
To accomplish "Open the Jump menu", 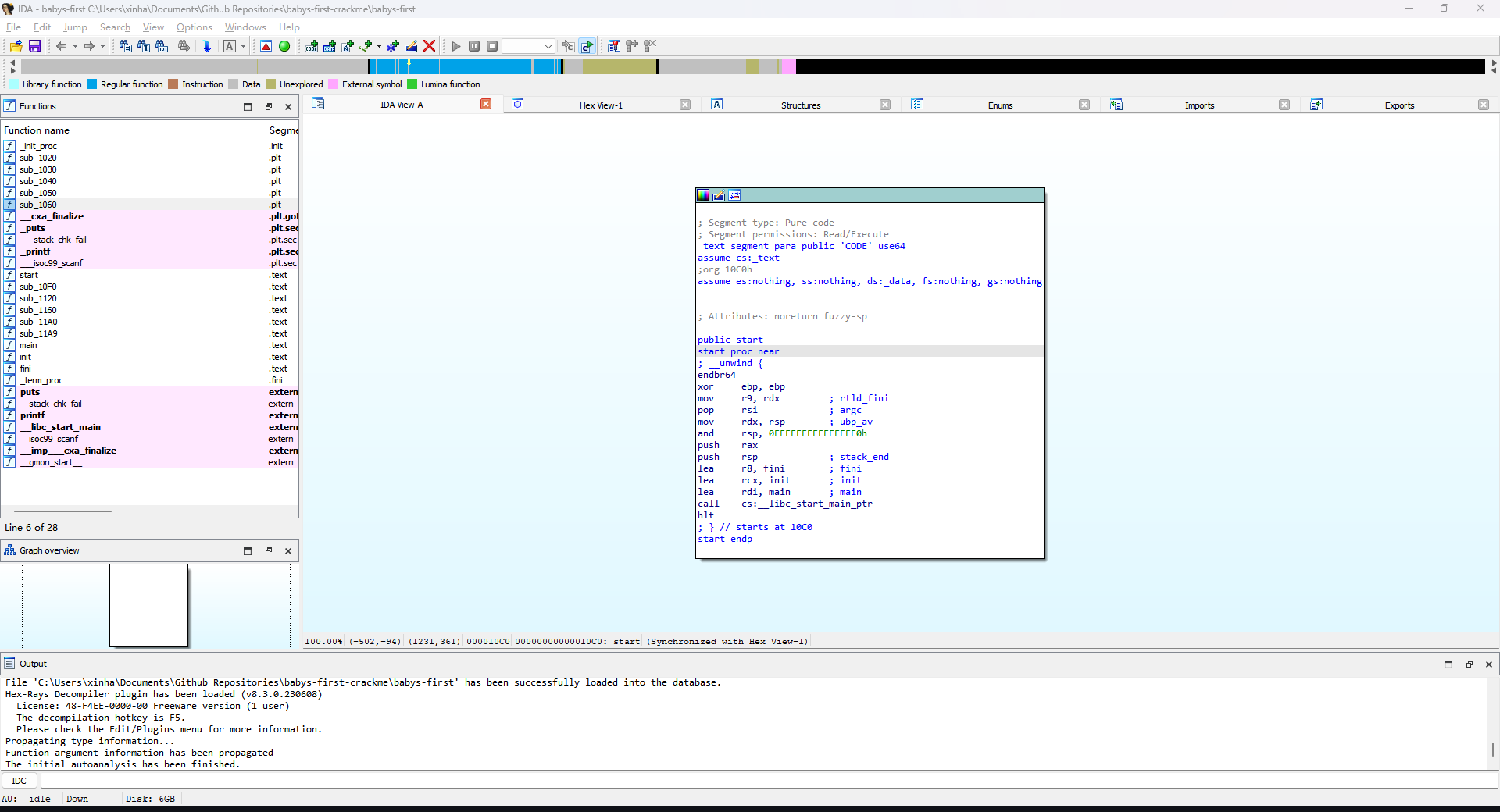I will [75, 27].
